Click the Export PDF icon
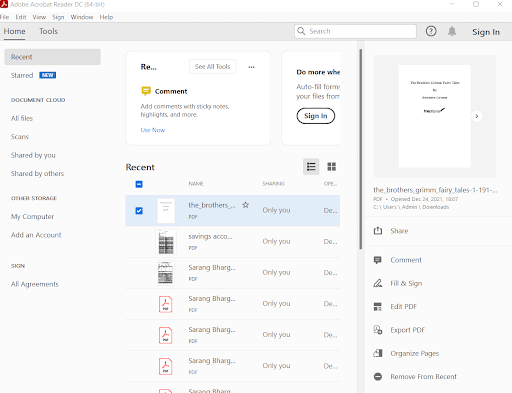Image resolution: width=512 pixels, height=393 pixels. click(x=378, y=330)
